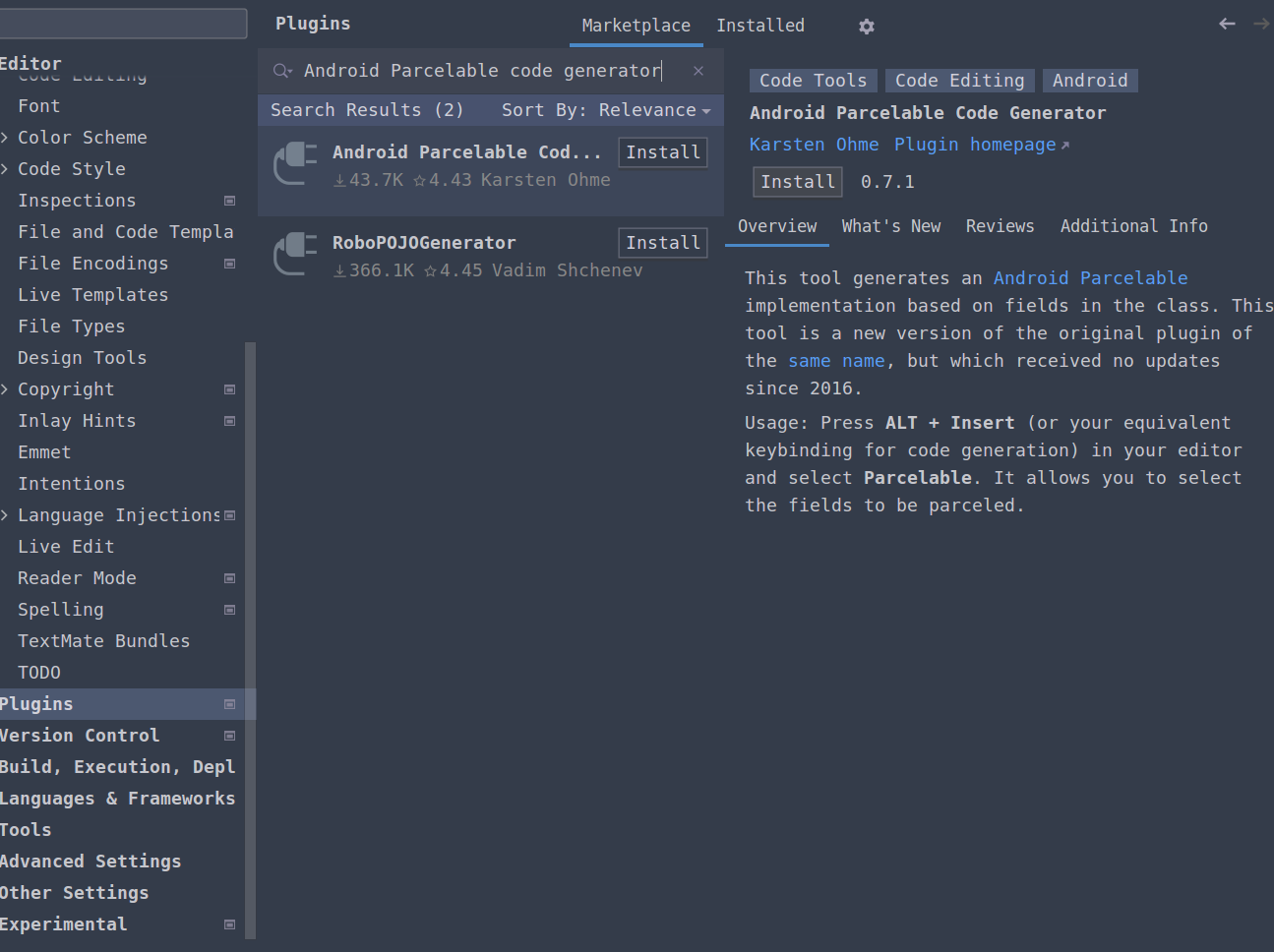
Task: Click the project-level icon beside Spelling
Action: 229,610
